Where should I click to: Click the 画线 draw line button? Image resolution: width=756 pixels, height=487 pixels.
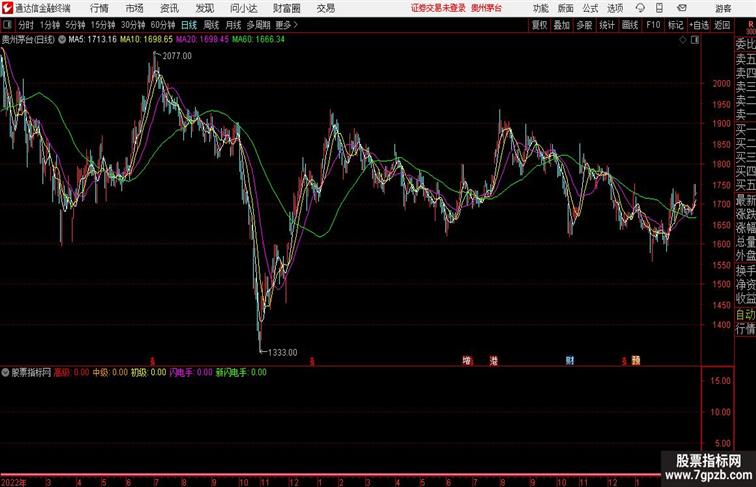point(630,25)
